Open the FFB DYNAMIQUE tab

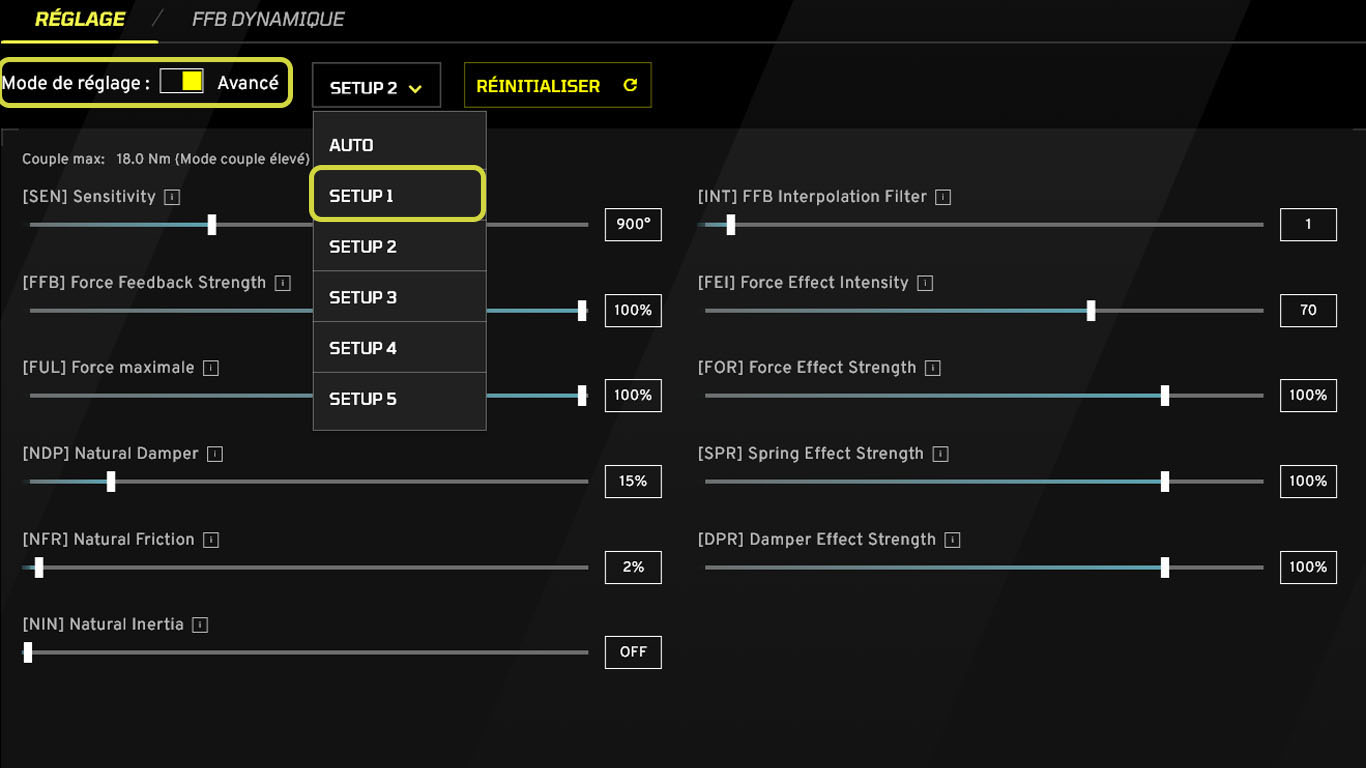tap(268, 19)
